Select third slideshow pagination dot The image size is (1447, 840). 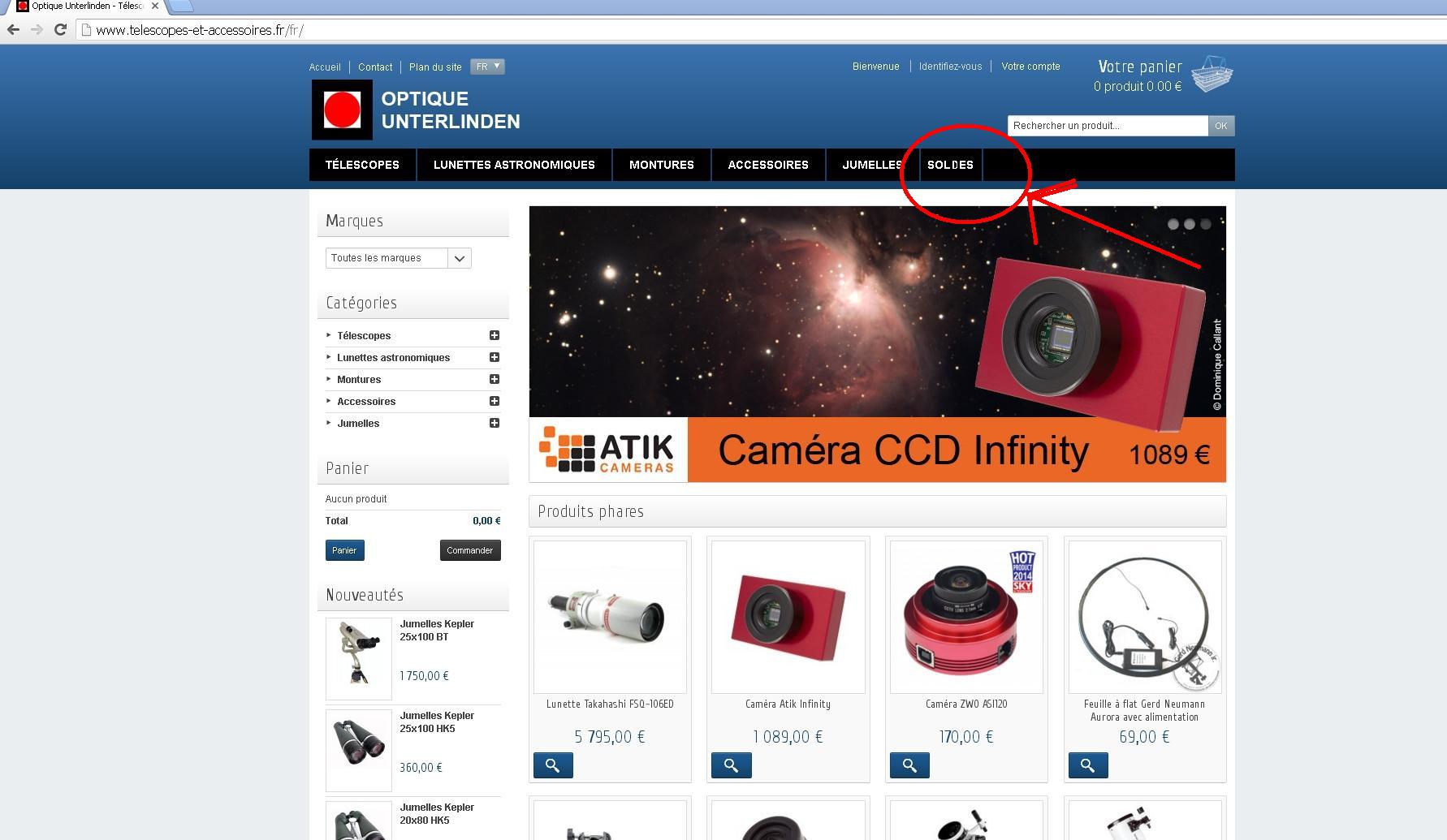point(1206,224)
